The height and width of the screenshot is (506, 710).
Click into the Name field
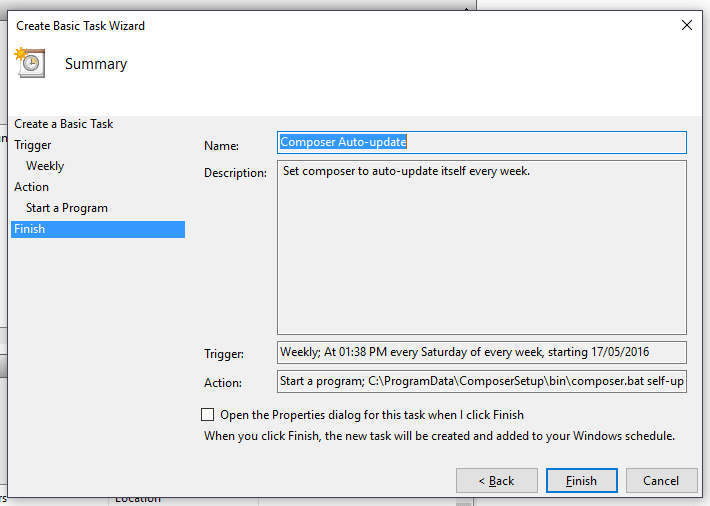coord(482,142)
